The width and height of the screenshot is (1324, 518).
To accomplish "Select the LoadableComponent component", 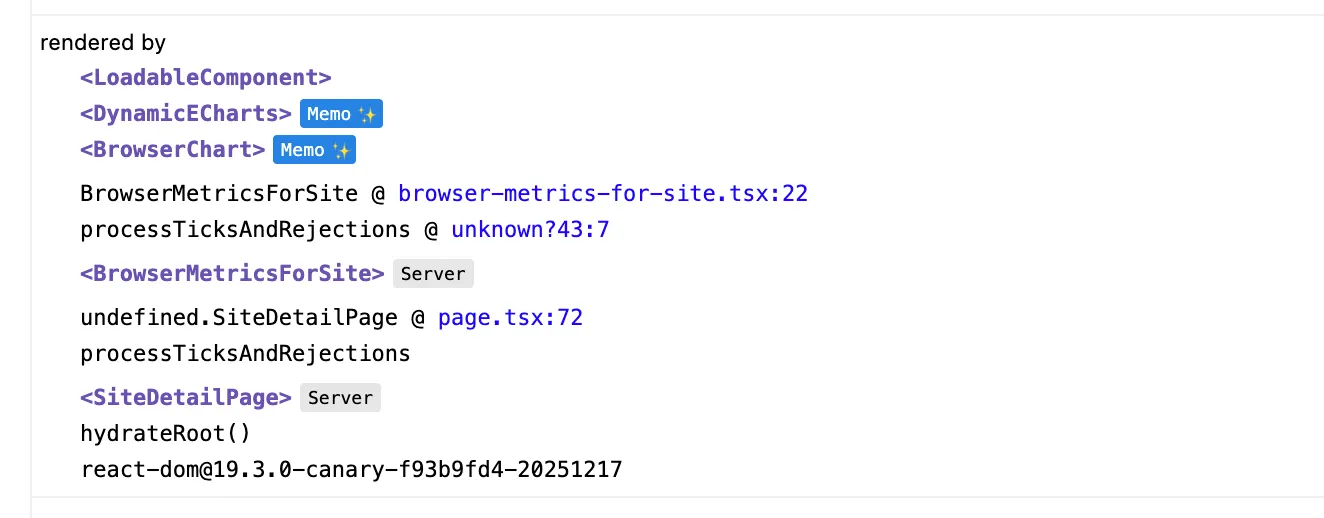I will click(x=206, y=77).
